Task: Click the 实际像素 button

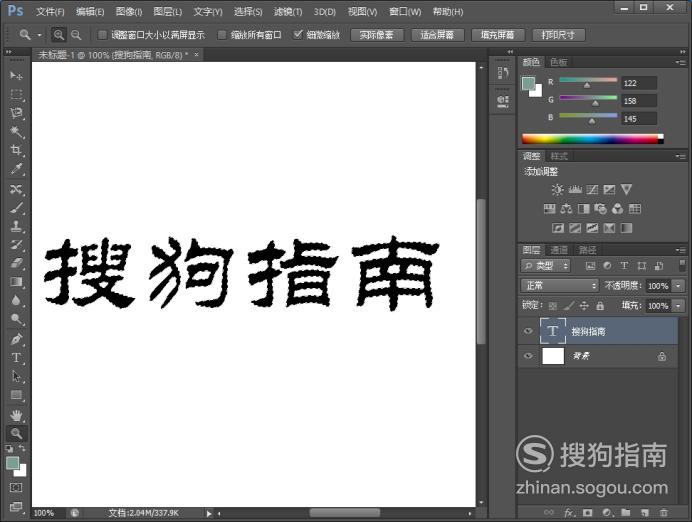Action: [x=377, y=35]
